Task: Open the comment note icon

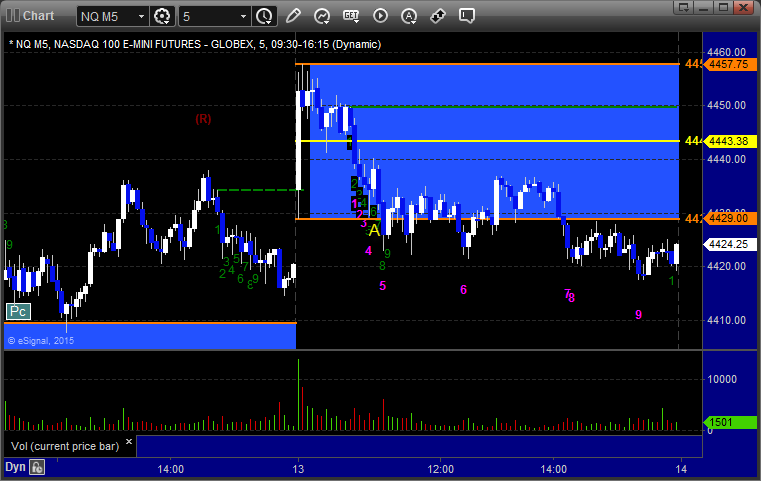Action: pyautogui.click(x=466, y=16)
